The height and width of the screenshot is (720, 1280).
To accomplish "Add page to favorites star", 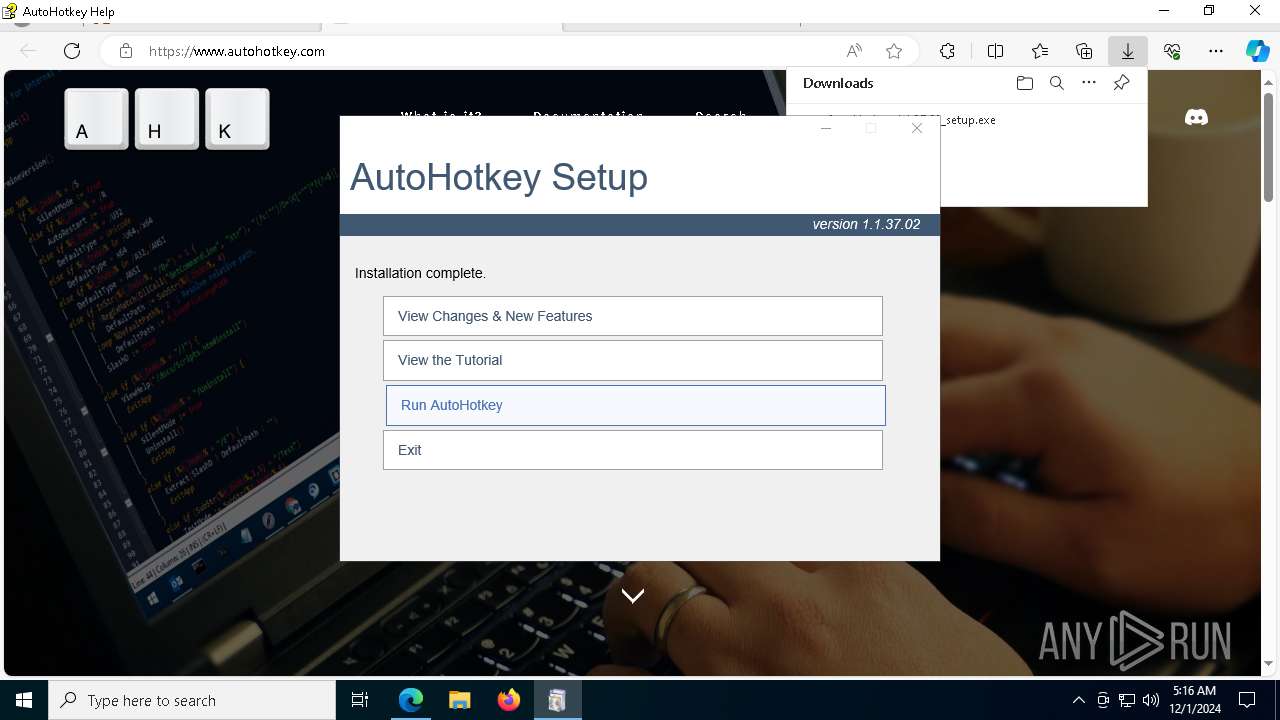I will point(894,51).
